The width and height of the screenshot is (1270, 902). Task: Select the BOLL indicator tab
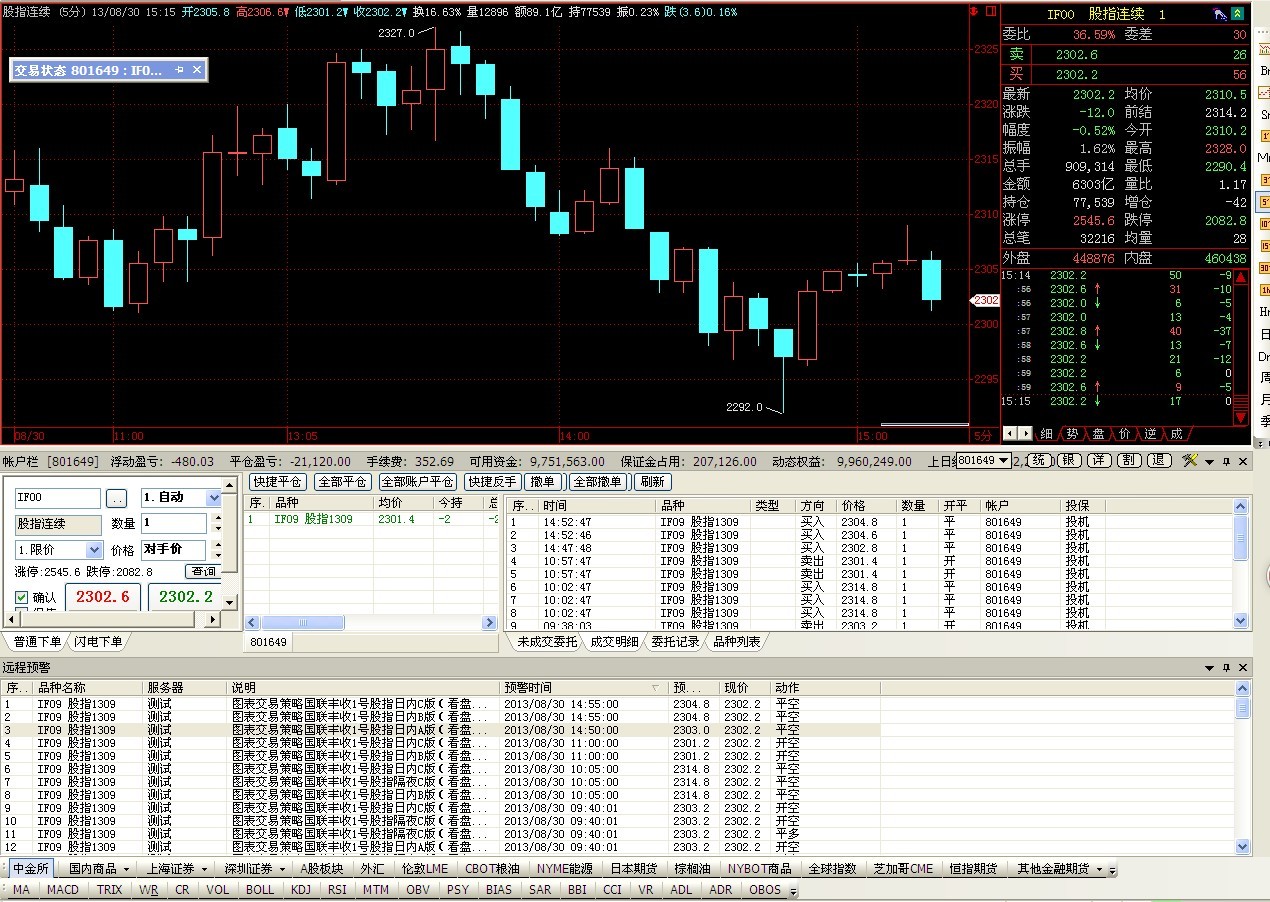pyautogui.click(x=260, y=889)
